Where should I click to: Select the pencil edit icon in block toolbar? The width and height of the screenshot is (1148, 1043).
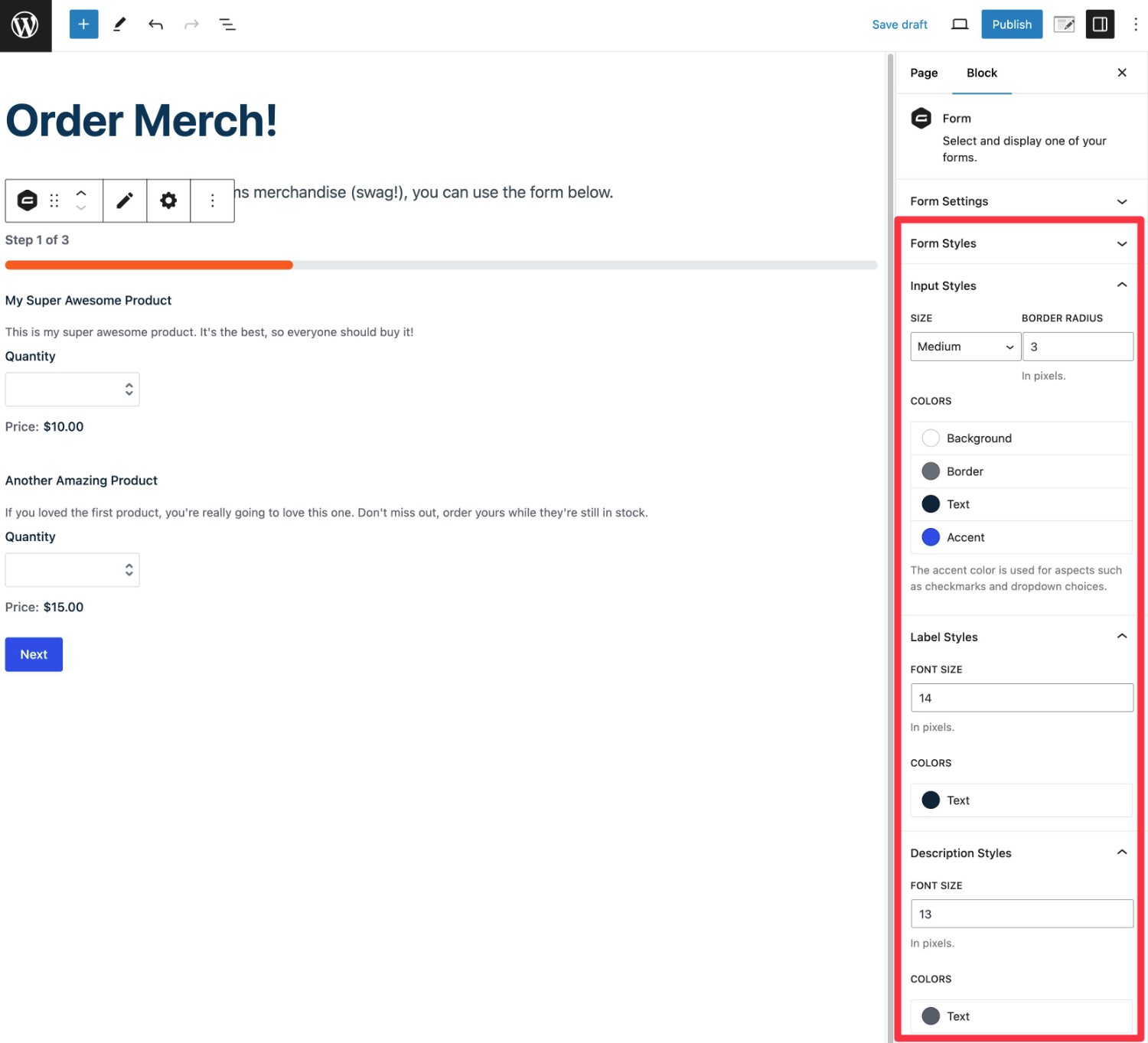point(124,200)
